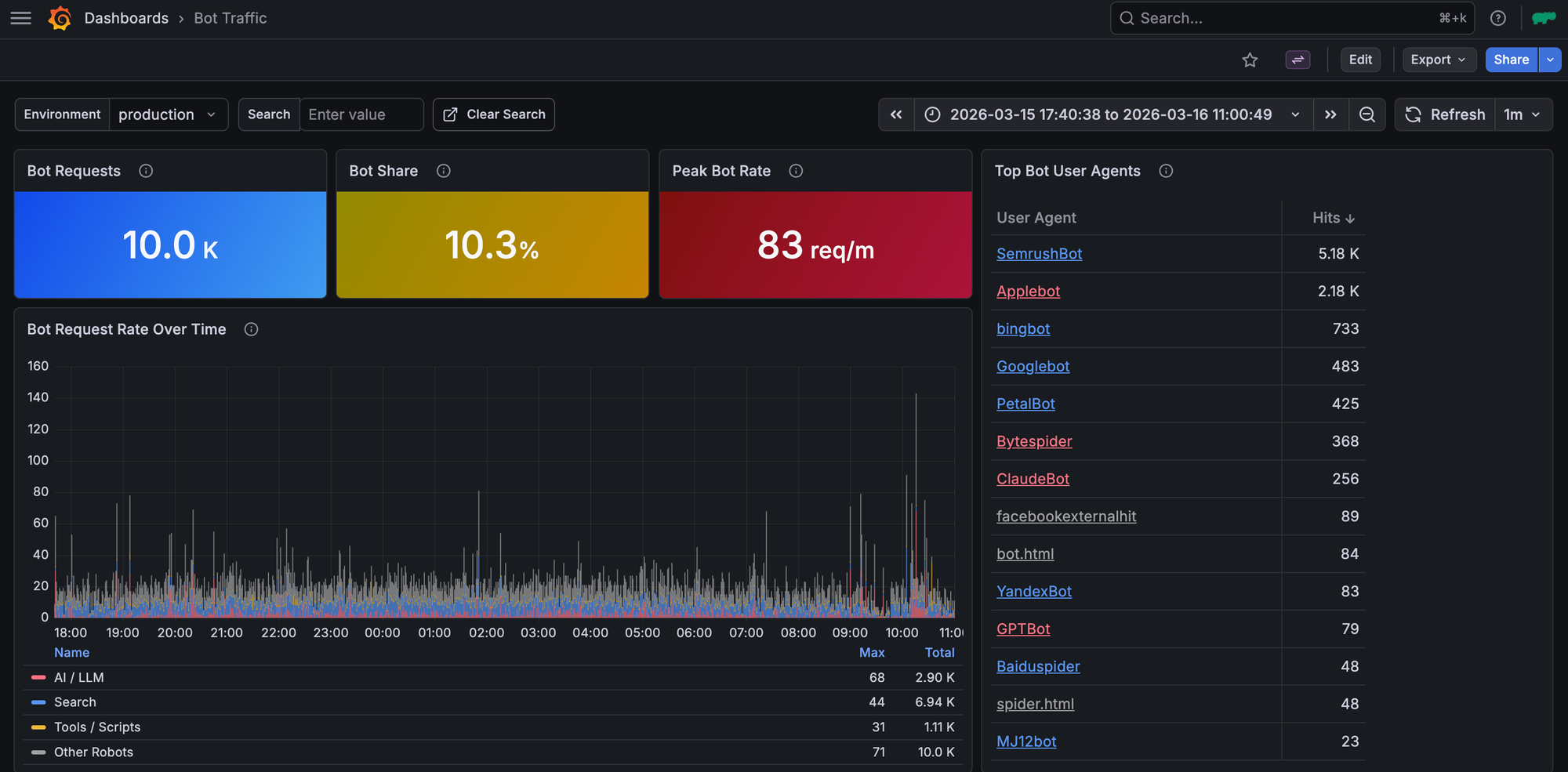Click the Clear Search button
This screenshot has width=1568, height=772.
point(494,114)
